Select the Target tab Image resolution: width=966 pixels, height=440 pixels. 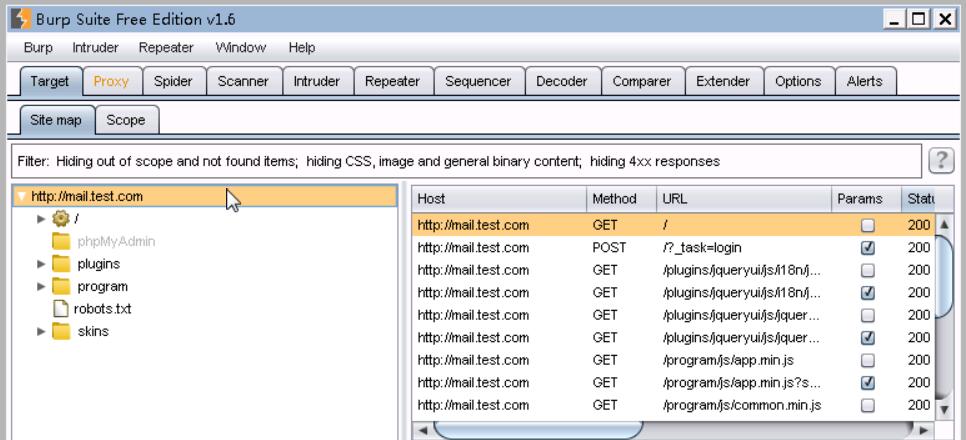[x=50, y=81]
